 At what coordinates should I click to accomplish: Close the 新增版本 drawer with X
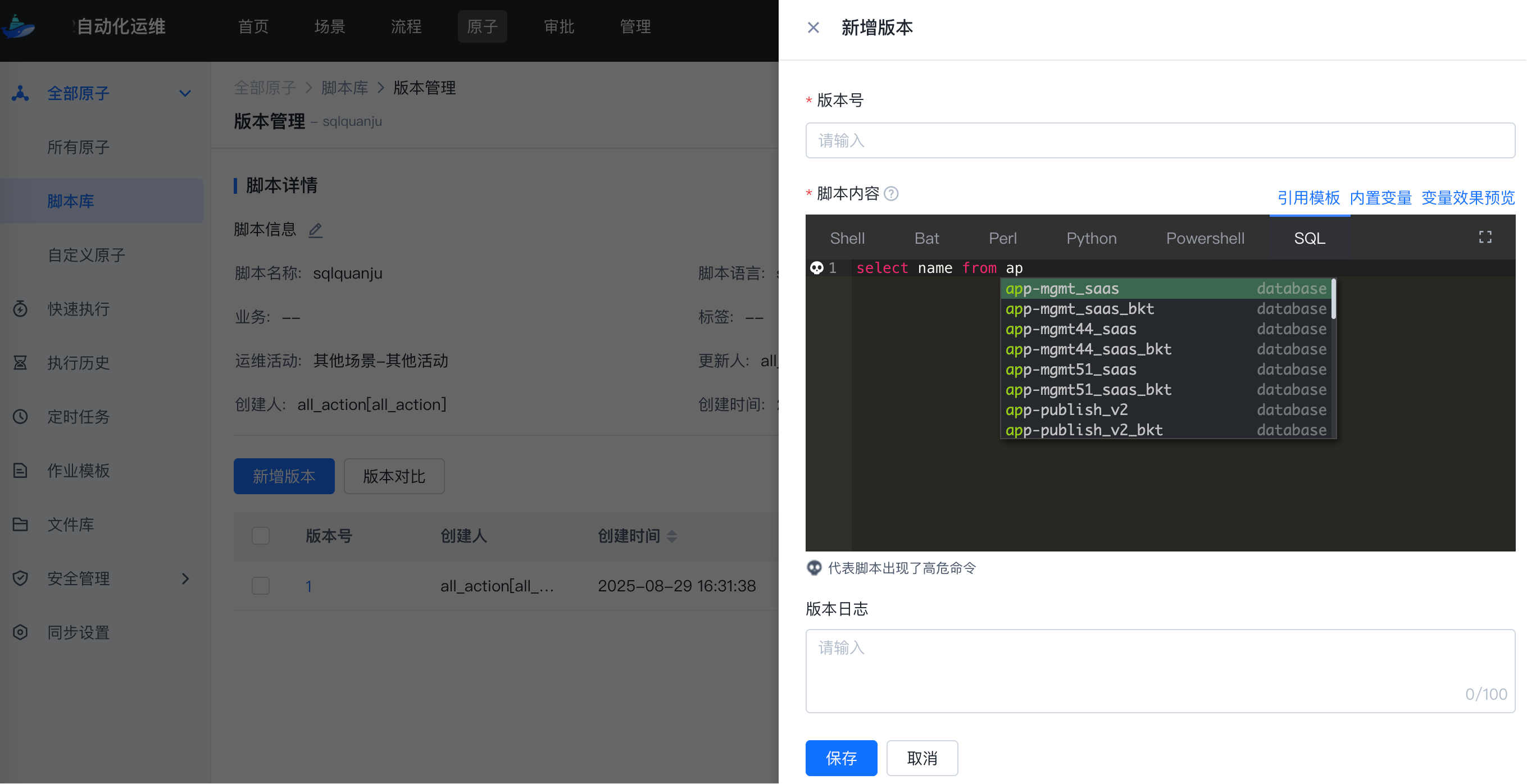coord(814,28)
